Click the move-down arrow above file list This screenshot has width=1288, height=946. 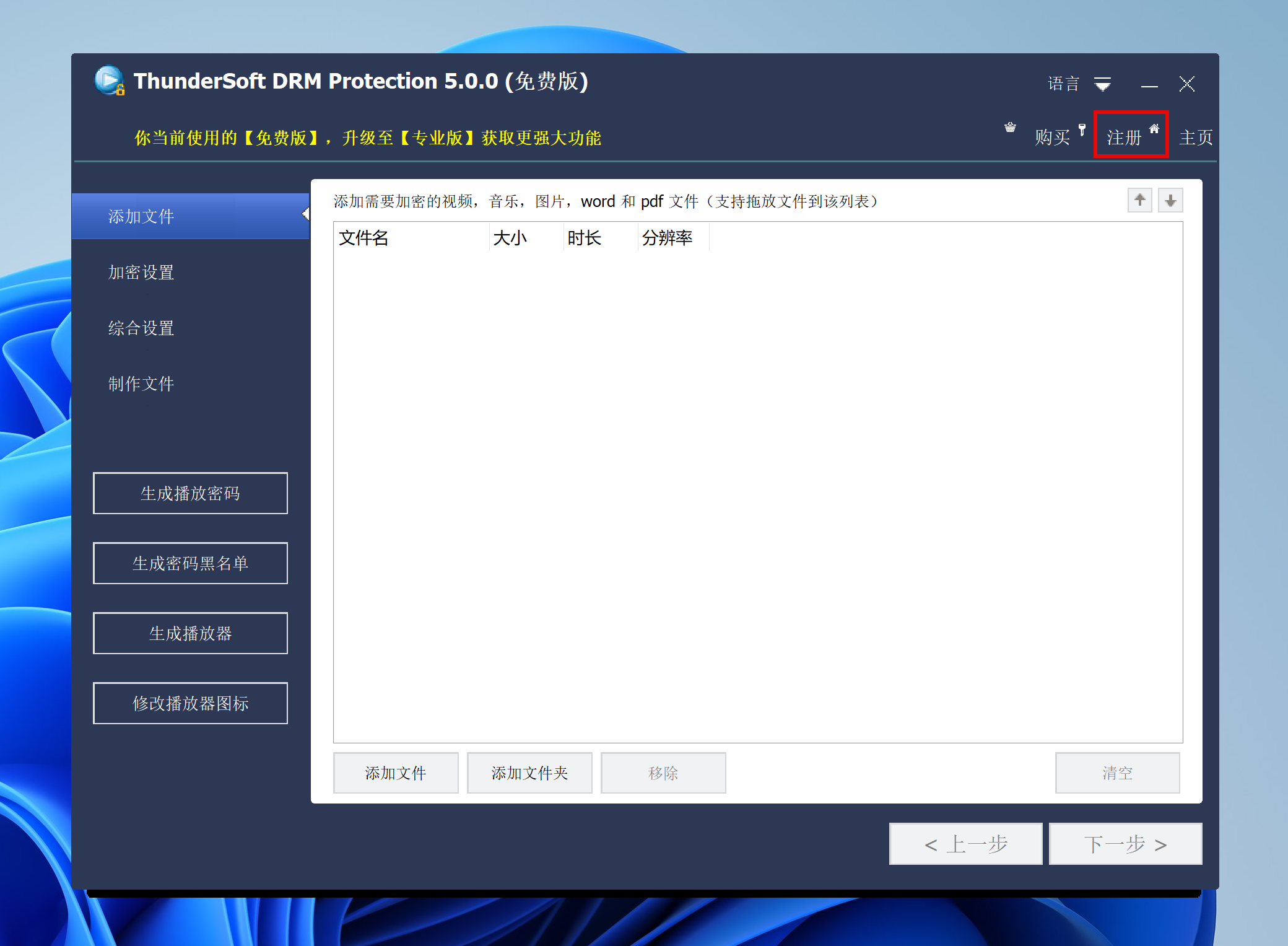click(1170, 200)
